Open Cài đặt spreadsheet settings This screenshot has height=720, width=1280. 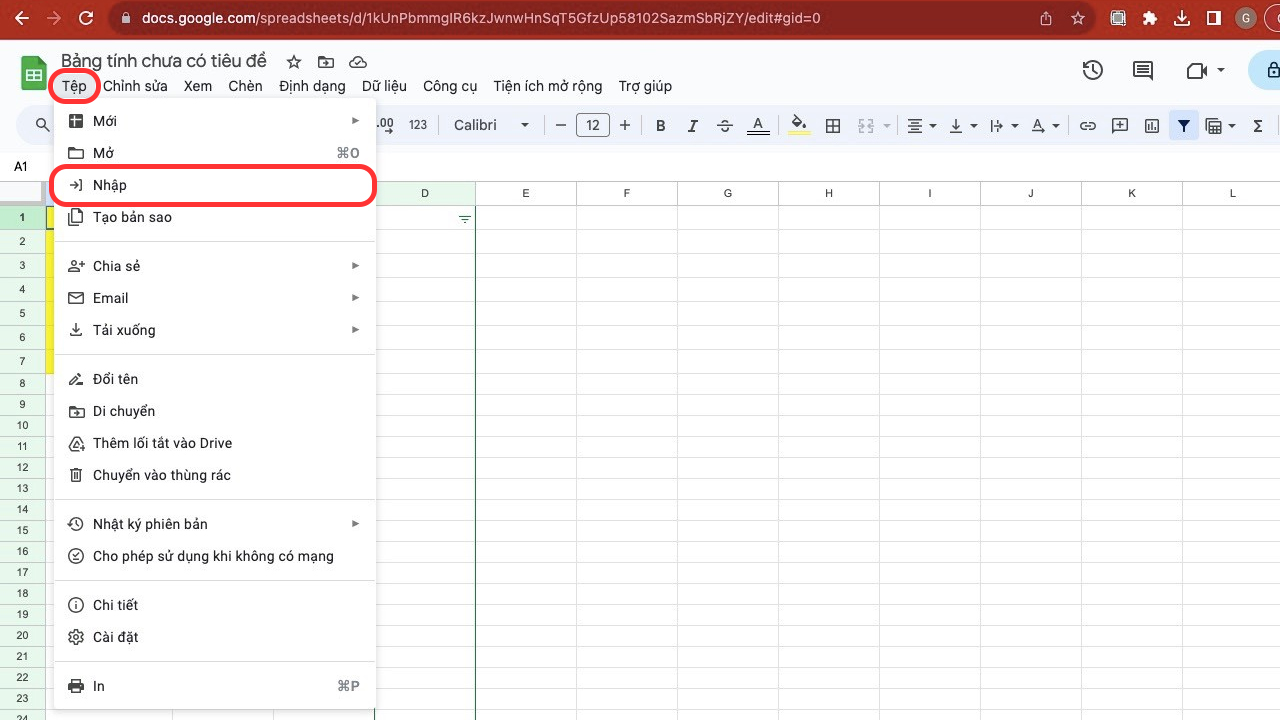coord(215,637)
